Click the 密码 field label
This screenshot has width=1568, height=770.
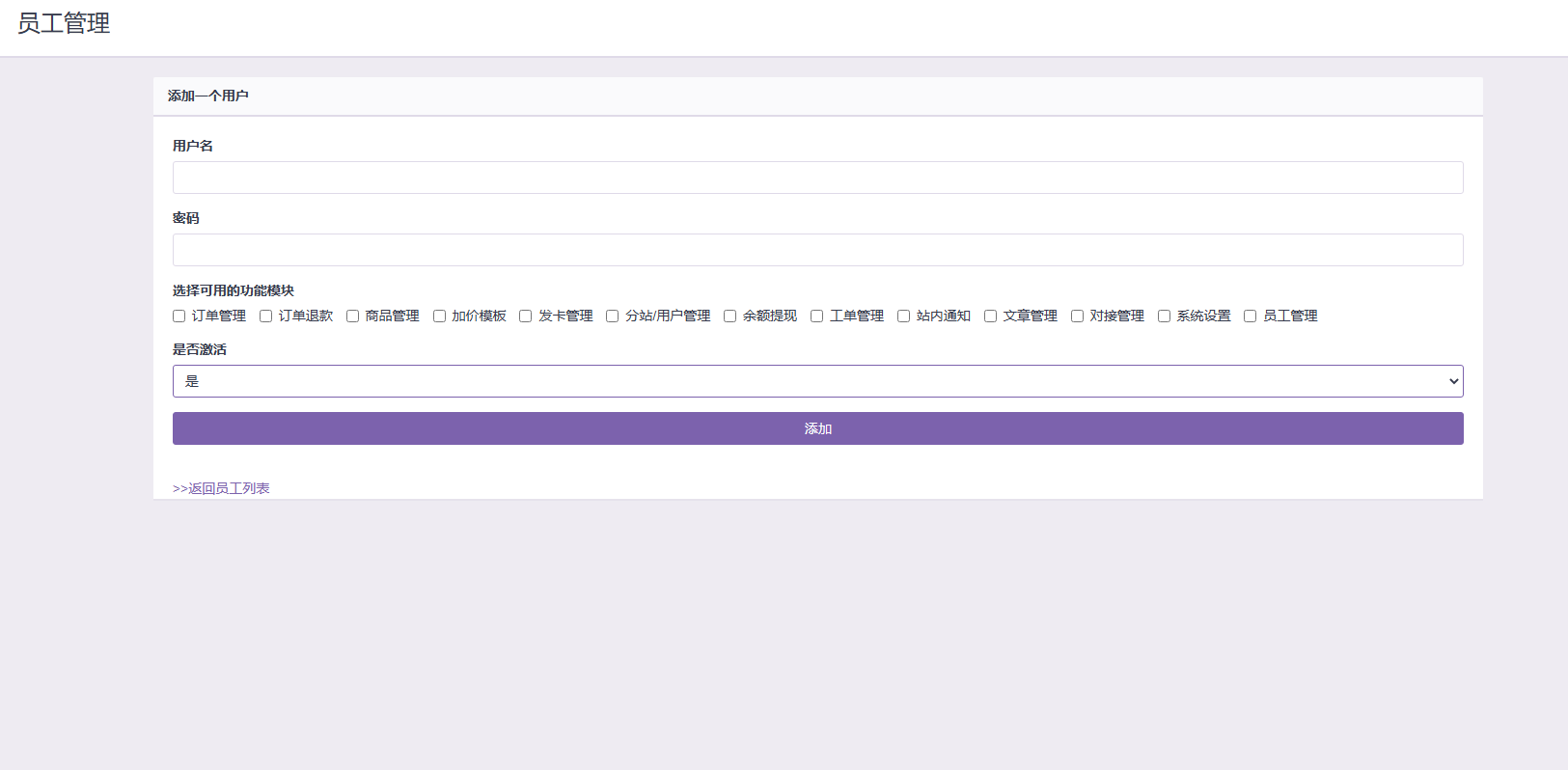186,218
